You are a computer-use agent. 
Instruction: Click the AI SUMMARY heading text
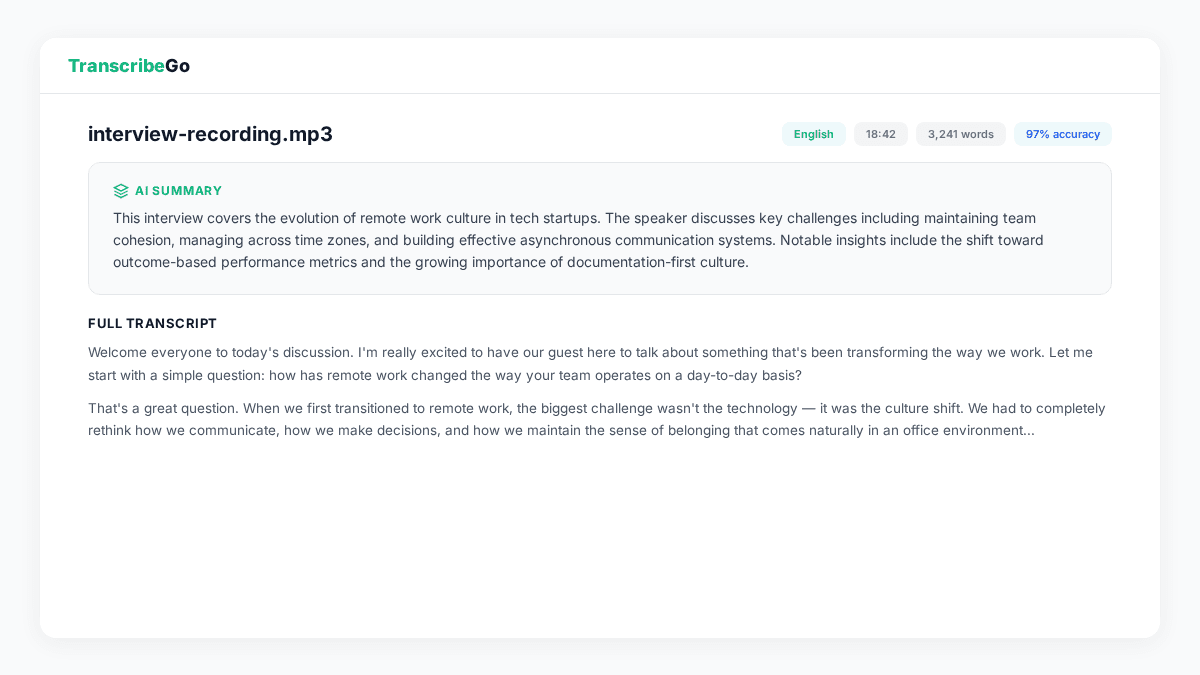click(x=178, y=191)
